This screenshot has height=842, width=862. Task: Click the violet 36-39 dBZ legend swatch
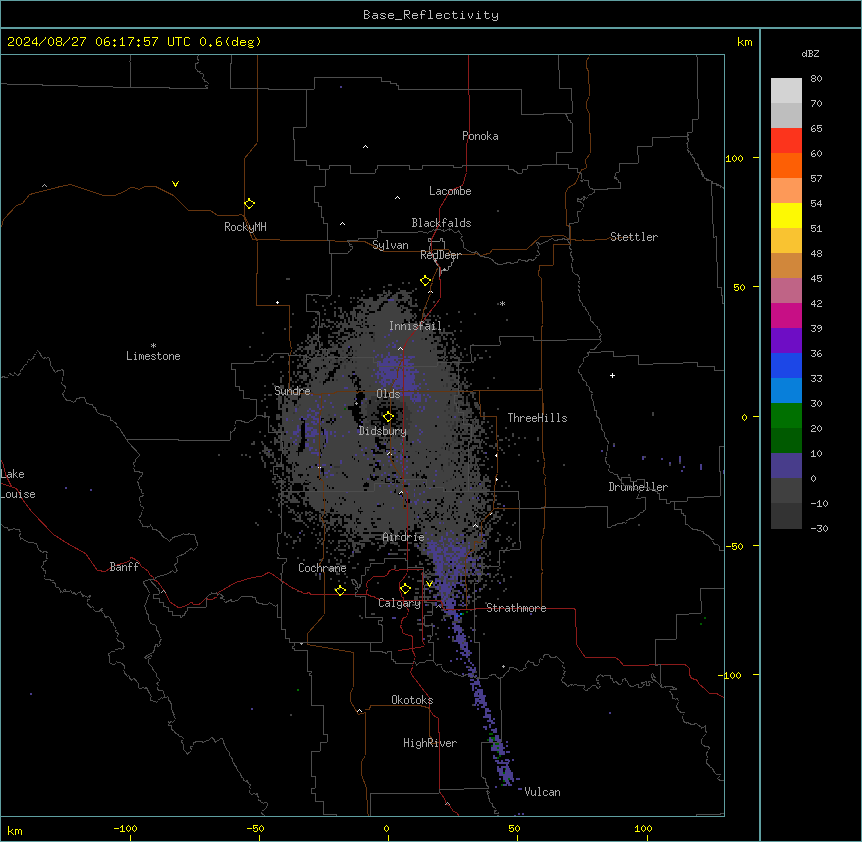coord(786,341)
